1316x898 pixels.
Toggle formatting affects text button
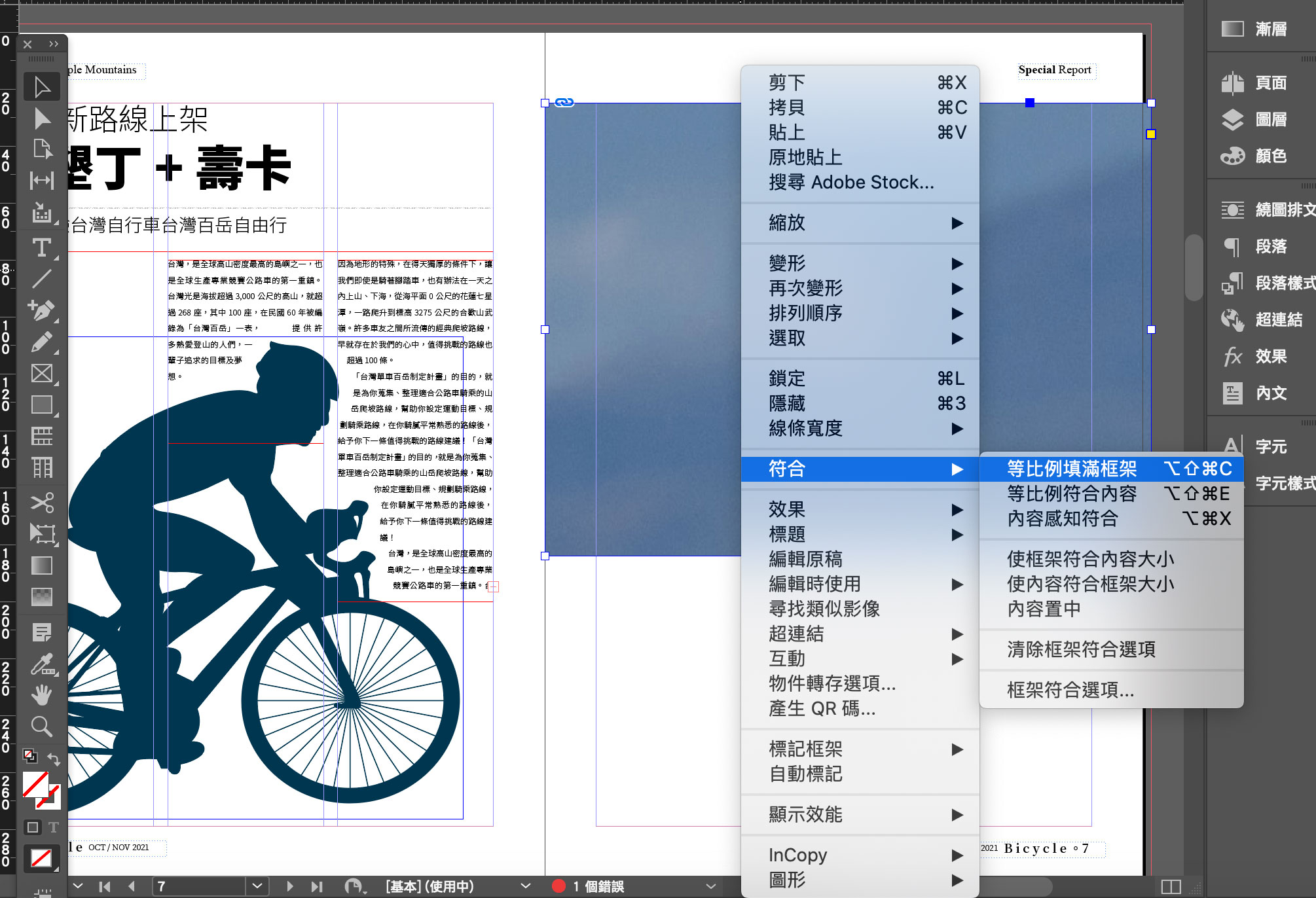point(54,827)
